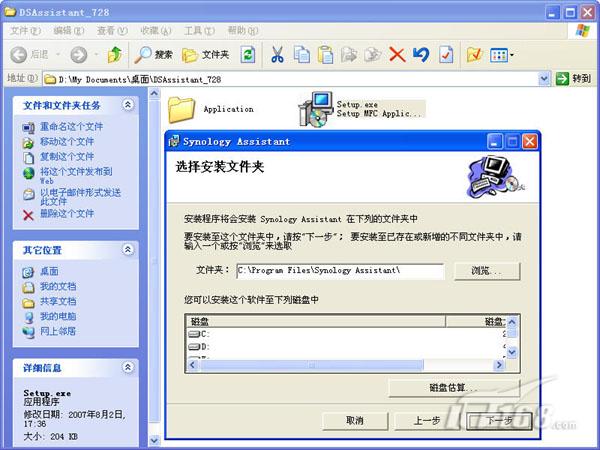Click the 上一步 previous button
This screenshot has height=450, width=600.
click(x=427, y=421)
